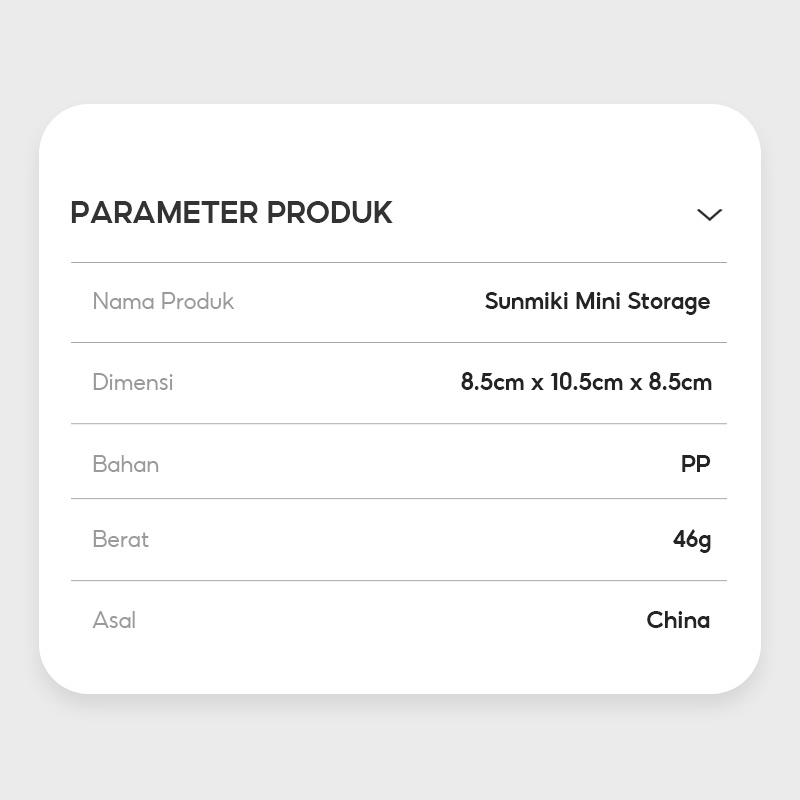Screen dimensions: 800x800
Task: Select the Asal label
Action: (114, 620)
